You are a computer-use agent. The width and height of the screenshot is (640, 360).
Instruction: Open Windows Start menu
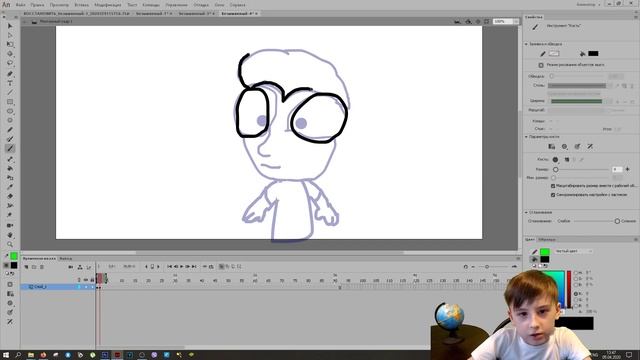click(x=6, y=355)
